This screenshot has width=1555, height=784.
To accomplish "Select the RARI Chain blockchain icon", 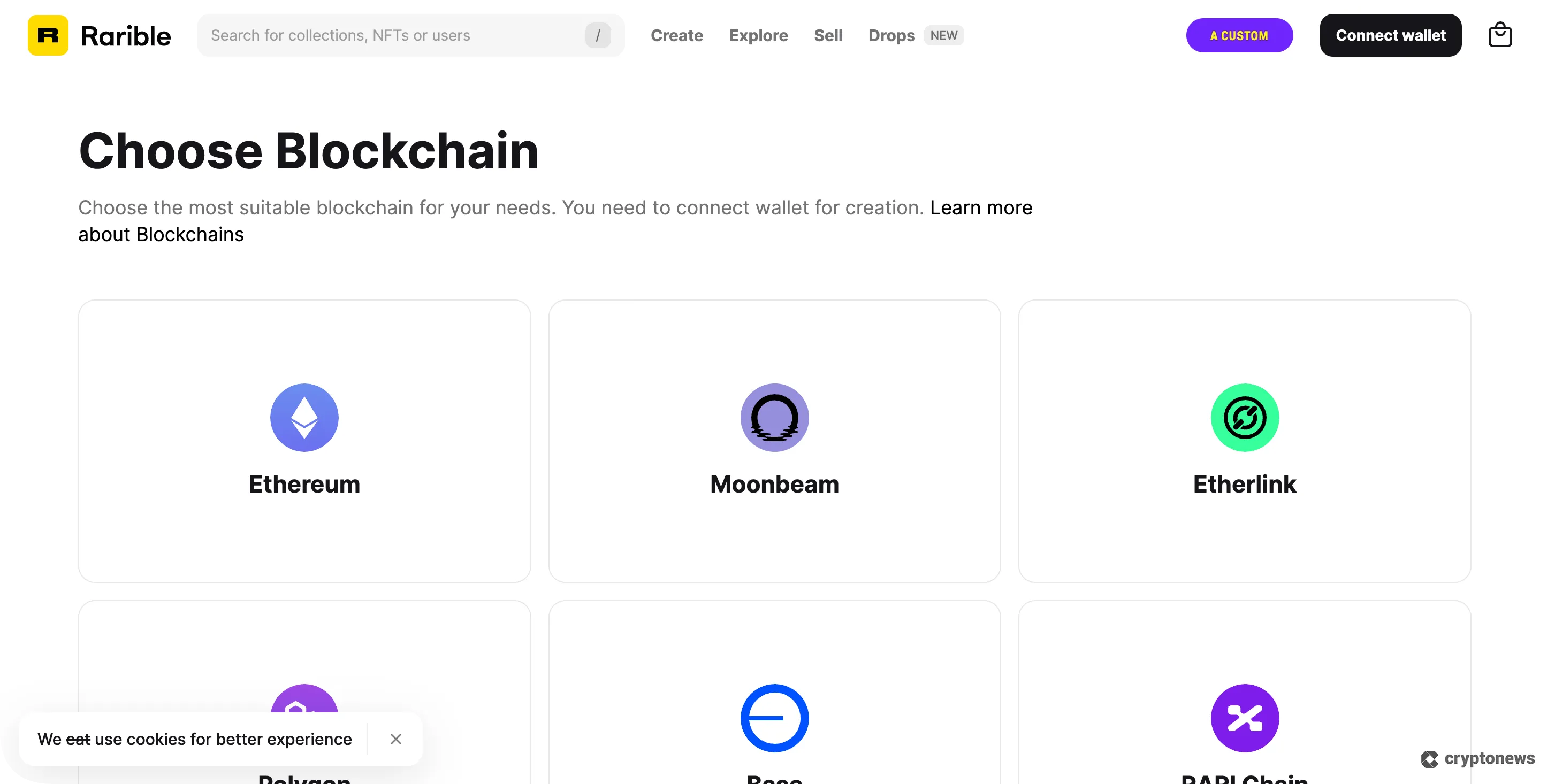I will (x=1245, y=718).
